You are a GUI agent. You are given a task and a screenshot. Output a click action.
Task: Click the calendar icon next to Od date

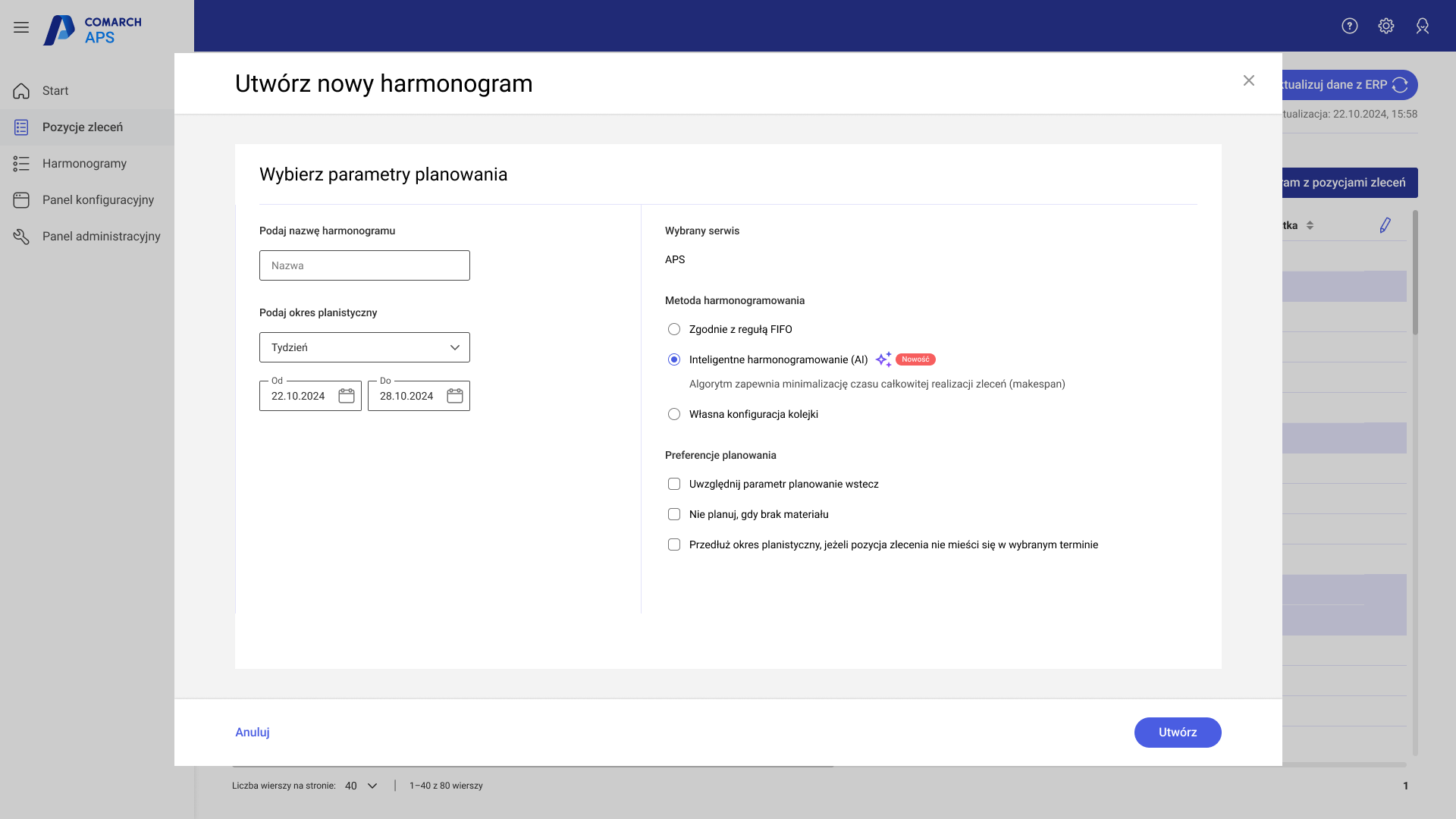347,395
